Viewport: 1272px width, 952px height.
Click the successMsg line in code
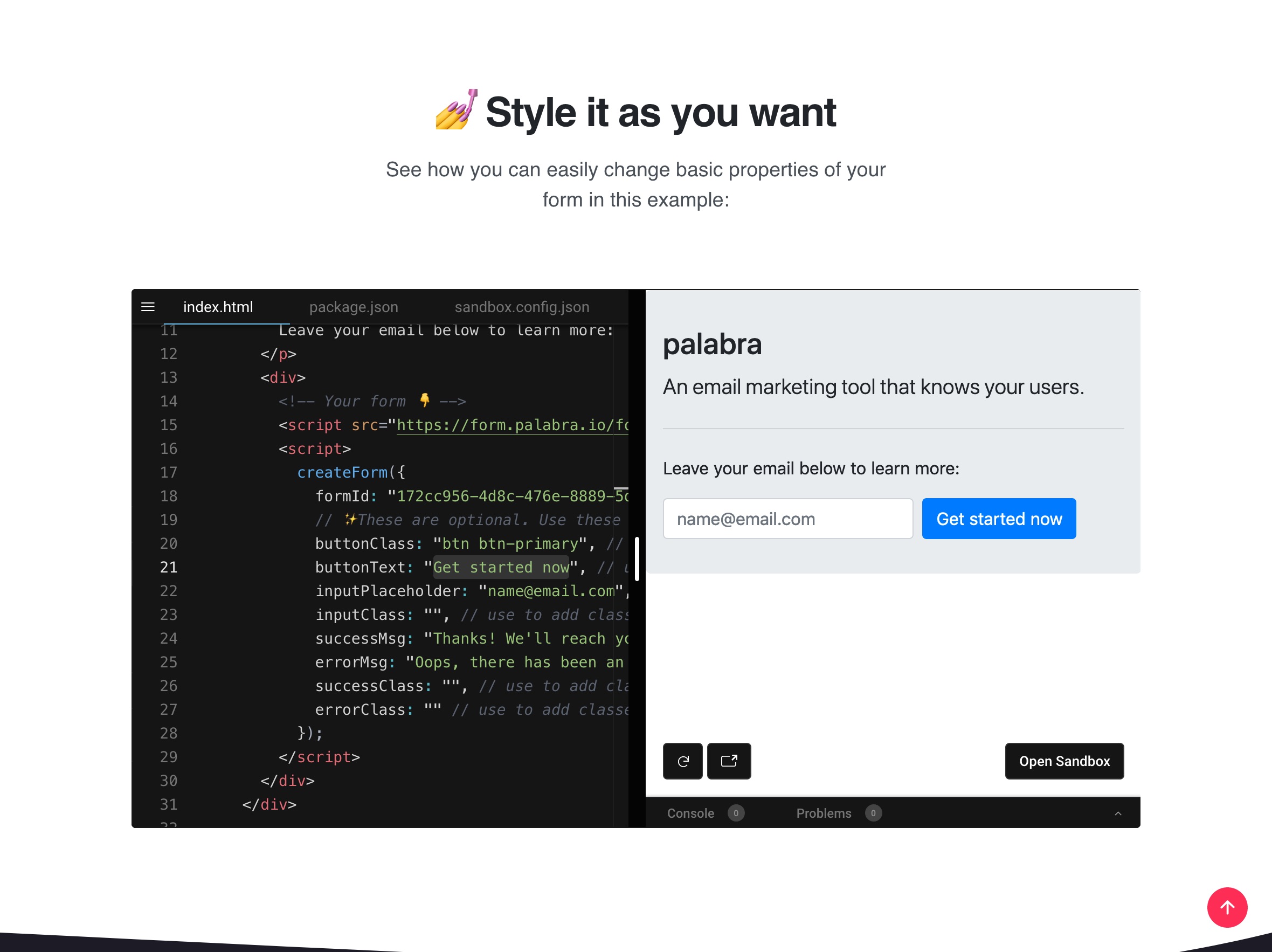471,639
